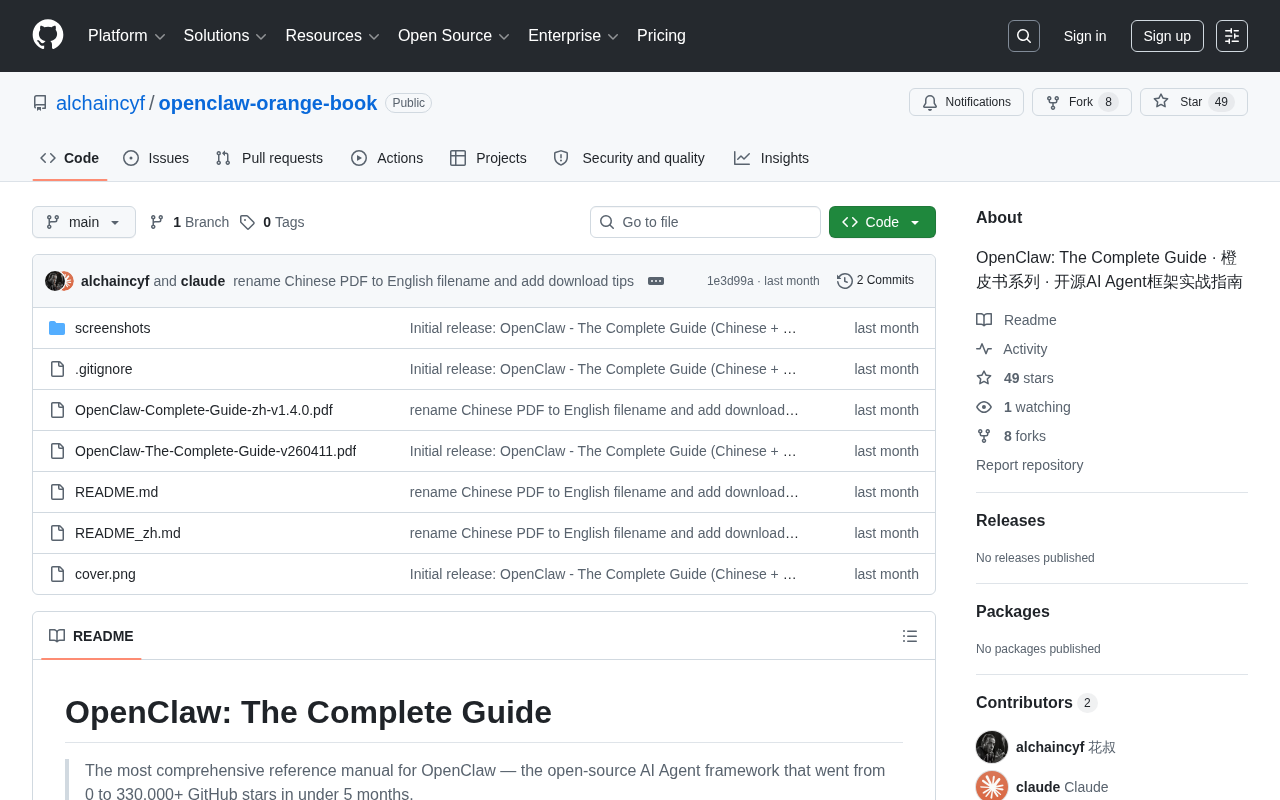Open commit hash 1e3d99a
1280x800 pixels.
click(x=730, y=281)
